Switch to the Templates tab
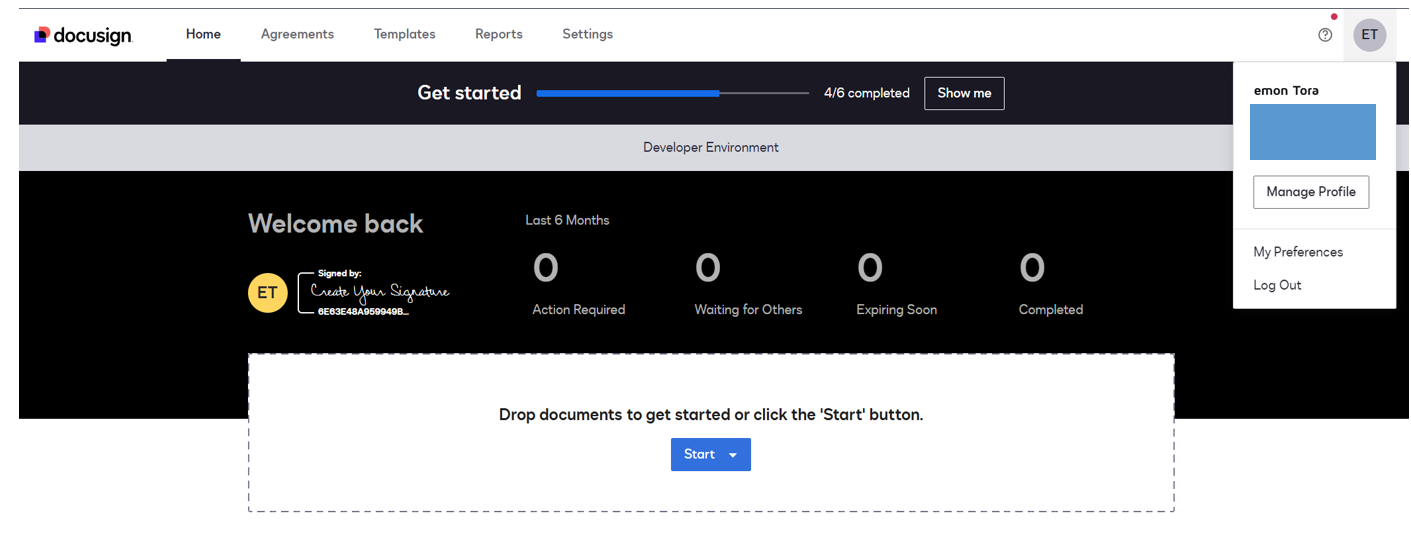The image size is (1411, 554). coord(404,34)
